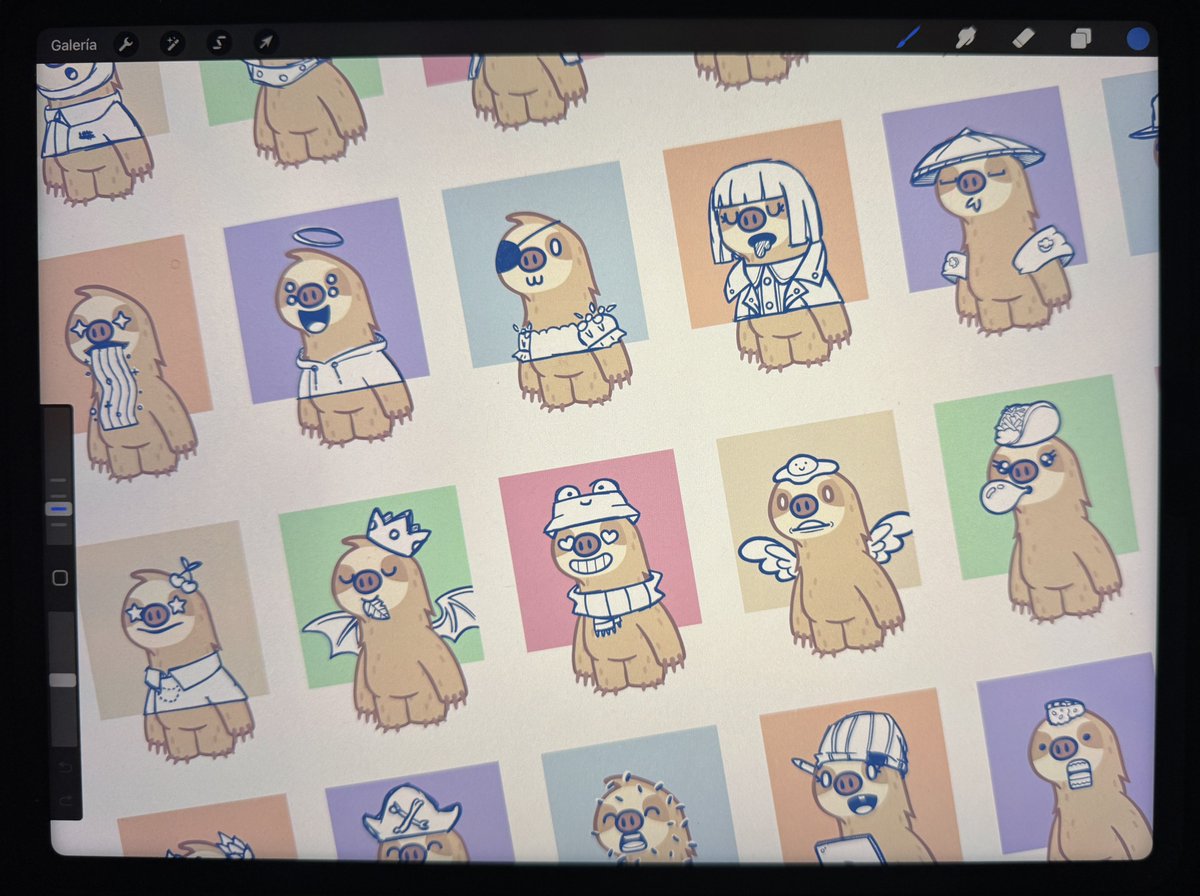Select the Brush paint tool
Screen dimensions: 1200x896
pos(908,38)
